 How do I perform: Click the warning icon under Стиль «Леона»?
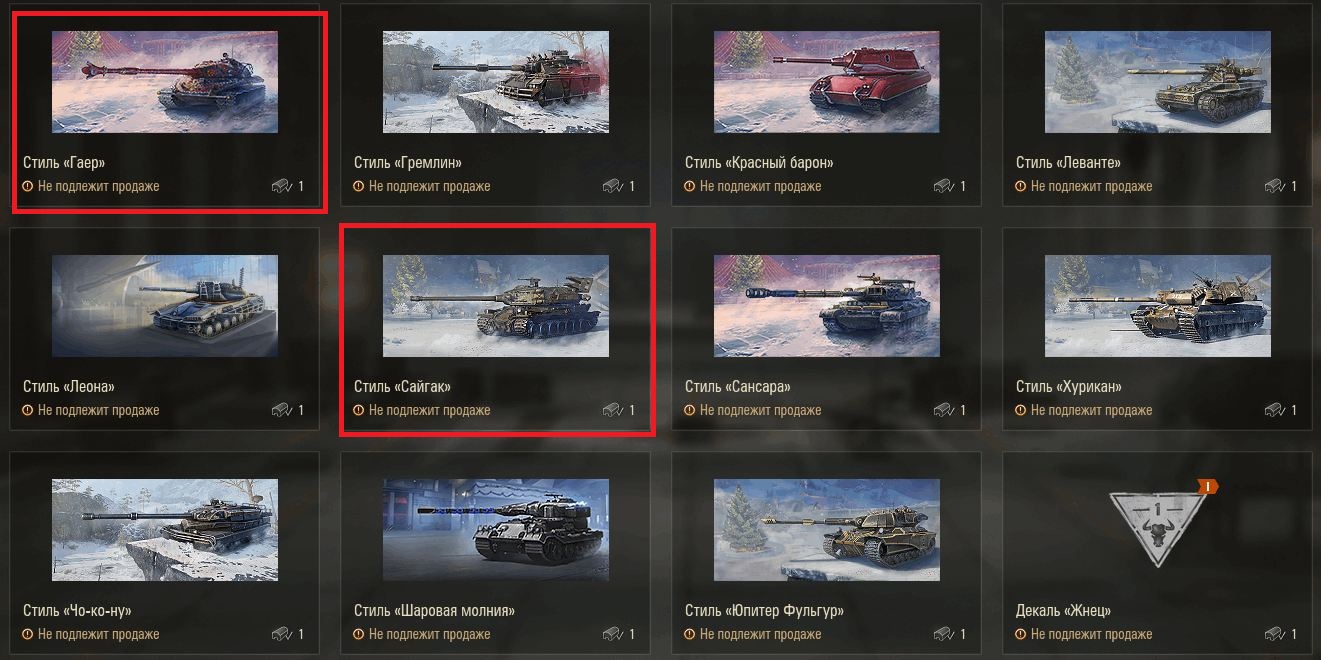(x=28, y=410)
